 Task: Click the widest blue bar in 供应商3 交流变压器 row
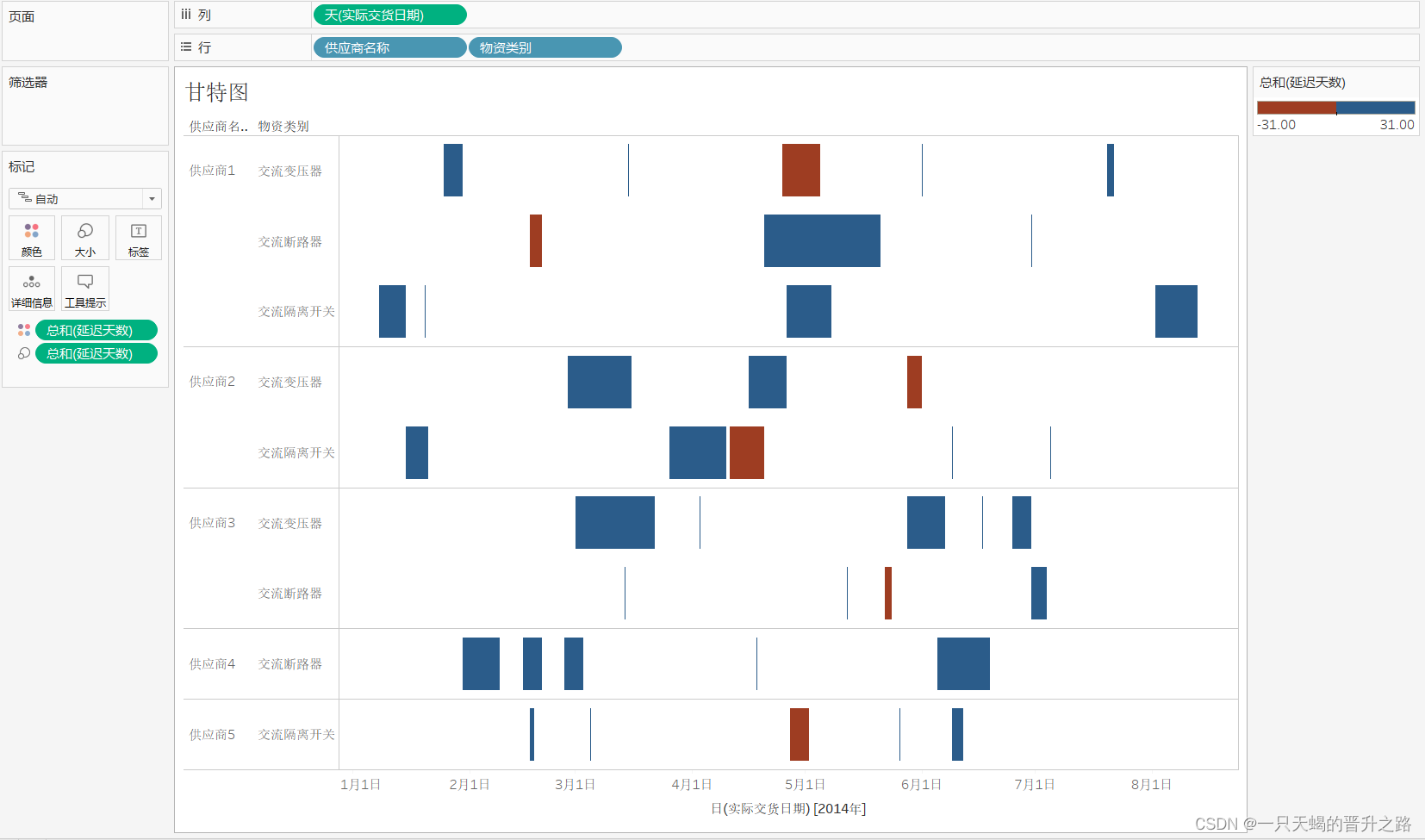point(615,522)
